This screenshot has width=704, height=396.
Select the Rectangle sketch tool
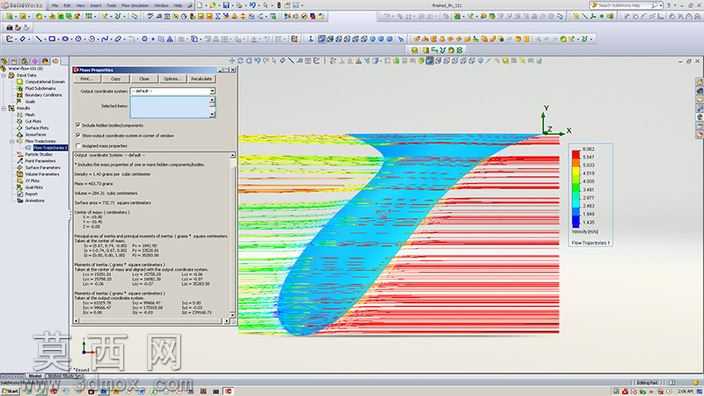click(52, 39)
